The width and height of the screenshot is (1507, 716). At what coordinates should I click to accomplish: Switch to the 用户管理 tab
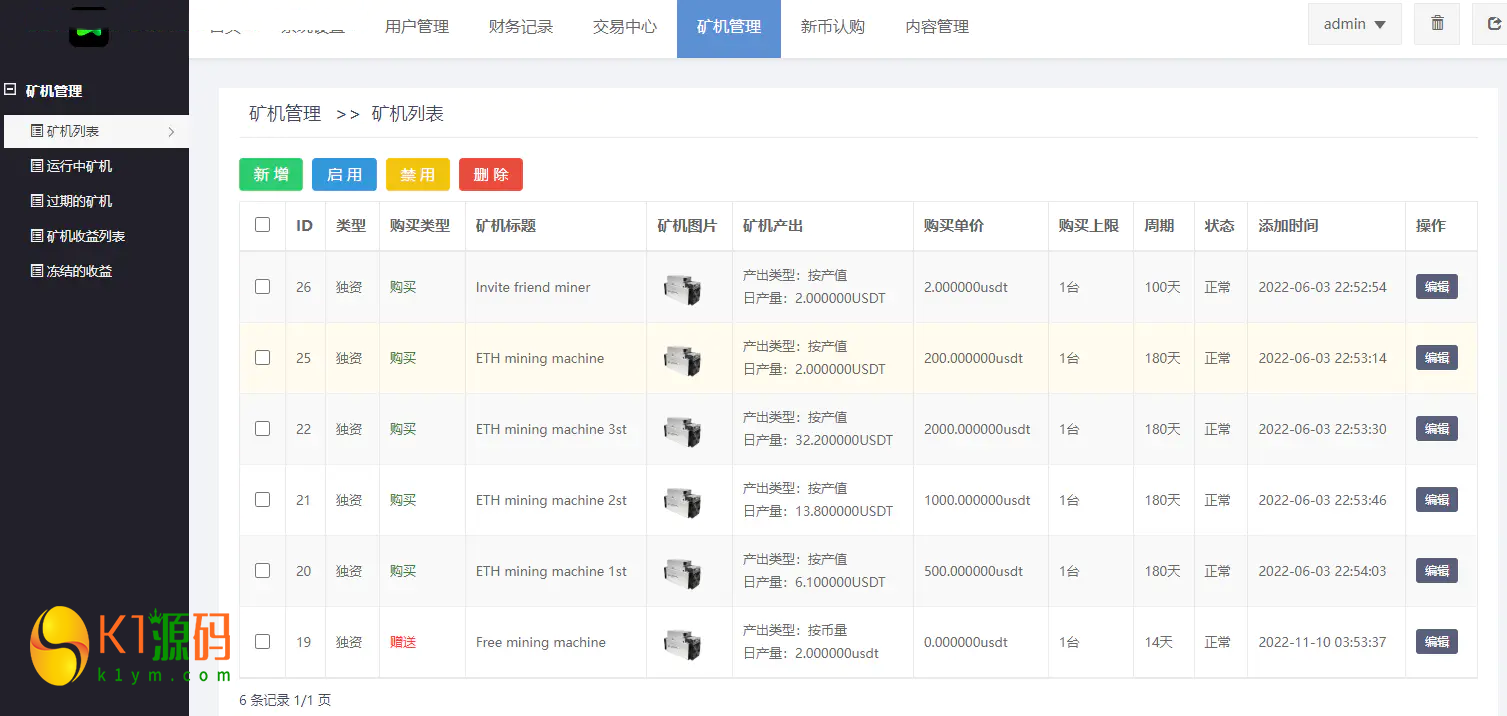coord(417,27)
